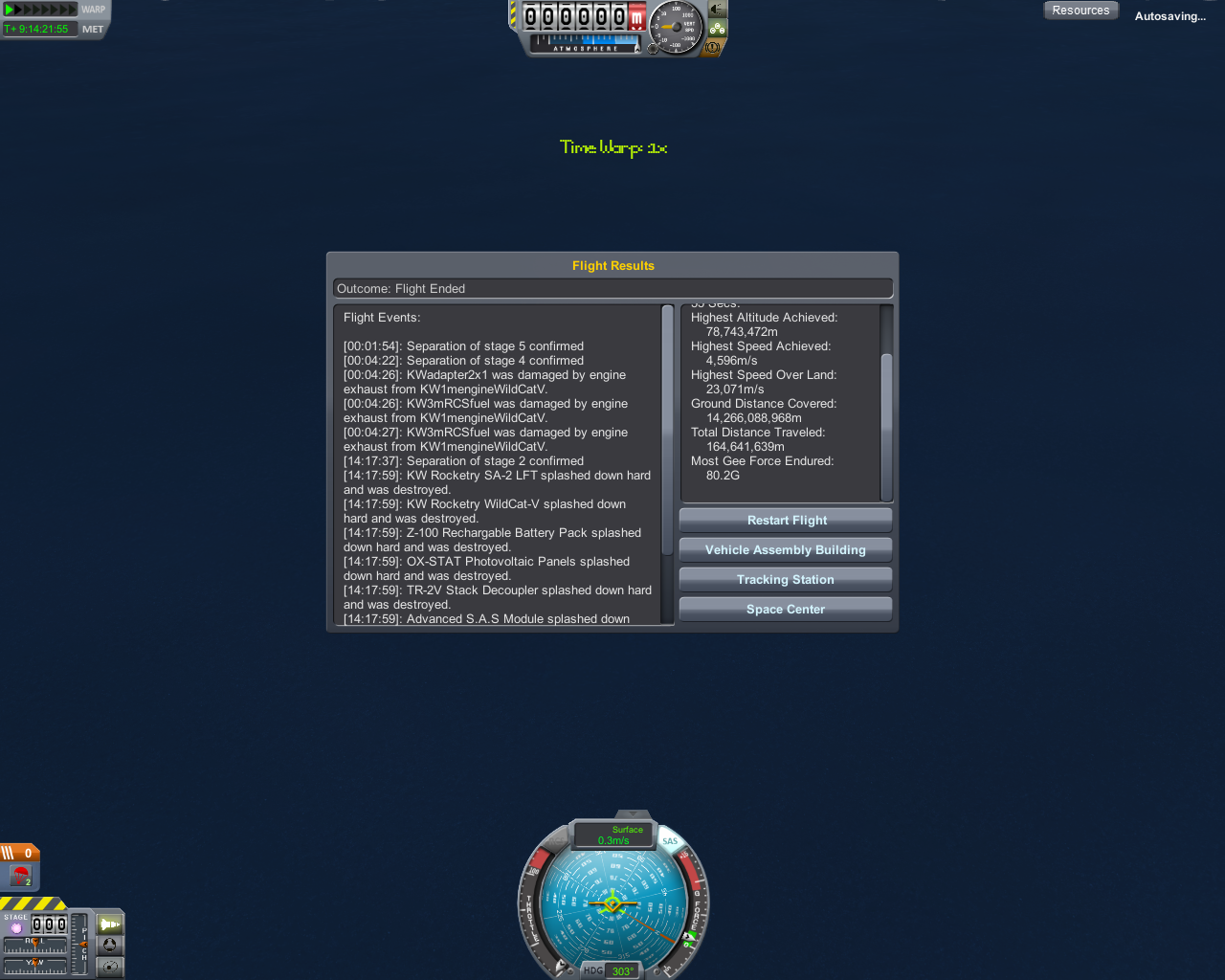Switch to docking mode icon

(110, 945)
